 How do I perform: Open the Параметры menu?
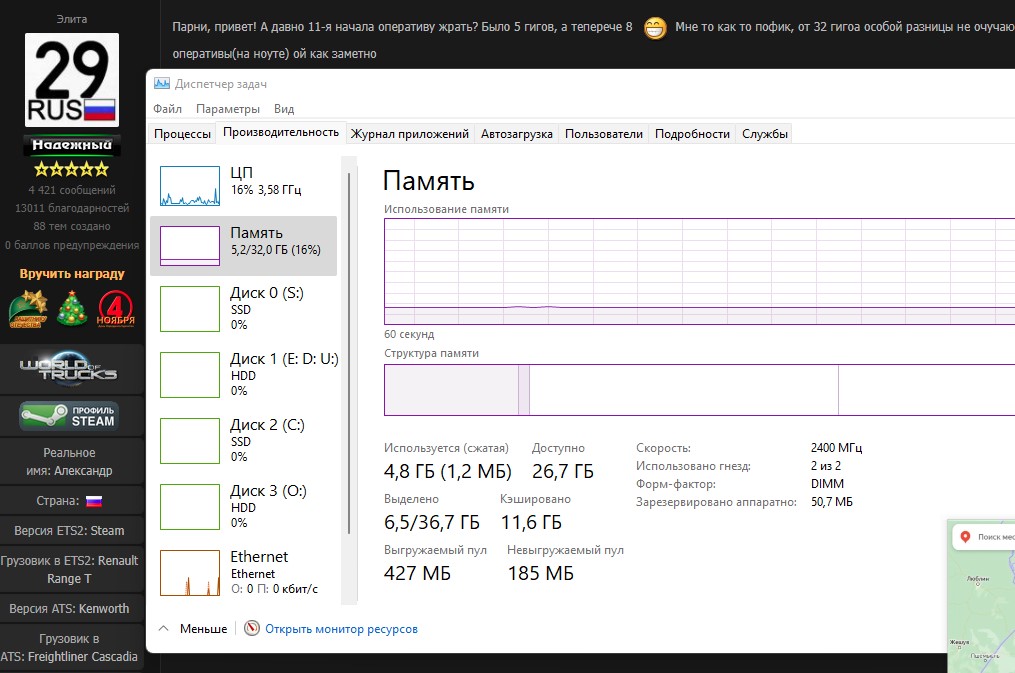point(228,108)
